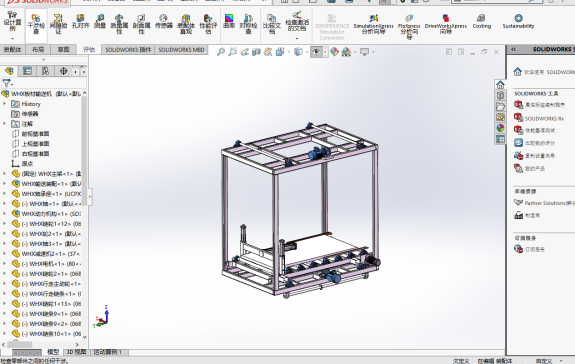Open the Design Study (设计算例) tool
The height and width of the screenshot is (364, 575).
click(x=12, y=21)
